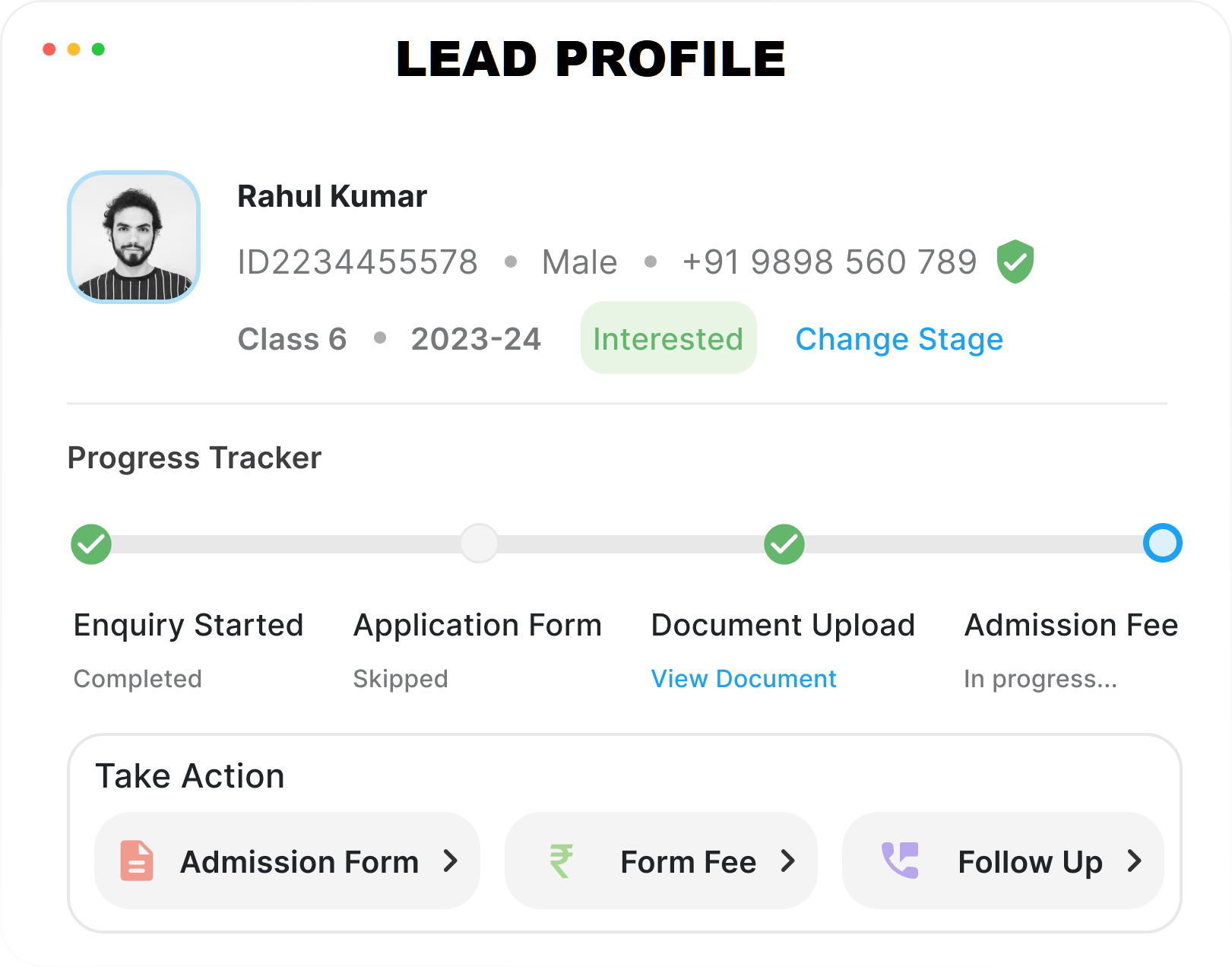Viewport: 1232px width, 967px height.
Task: Expand Admission Form using its chevron arrow
Action: tap(451, 861)
